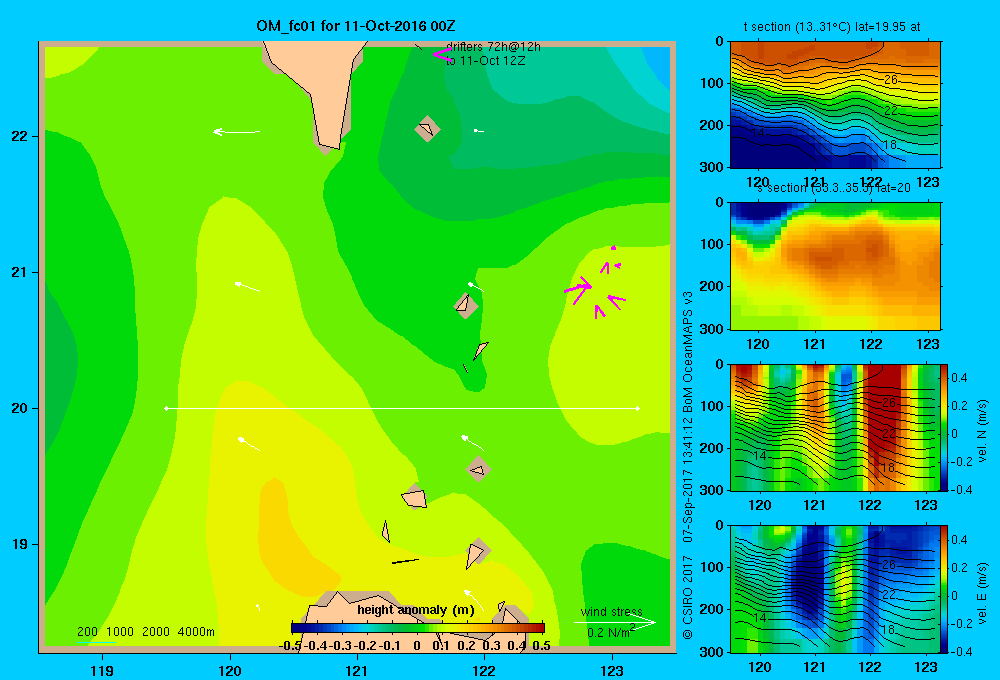The width and height of the screenshot is (1000, 680).
Task: Click the depth label "200" of the t section
Action: click(x=711, y=125)
